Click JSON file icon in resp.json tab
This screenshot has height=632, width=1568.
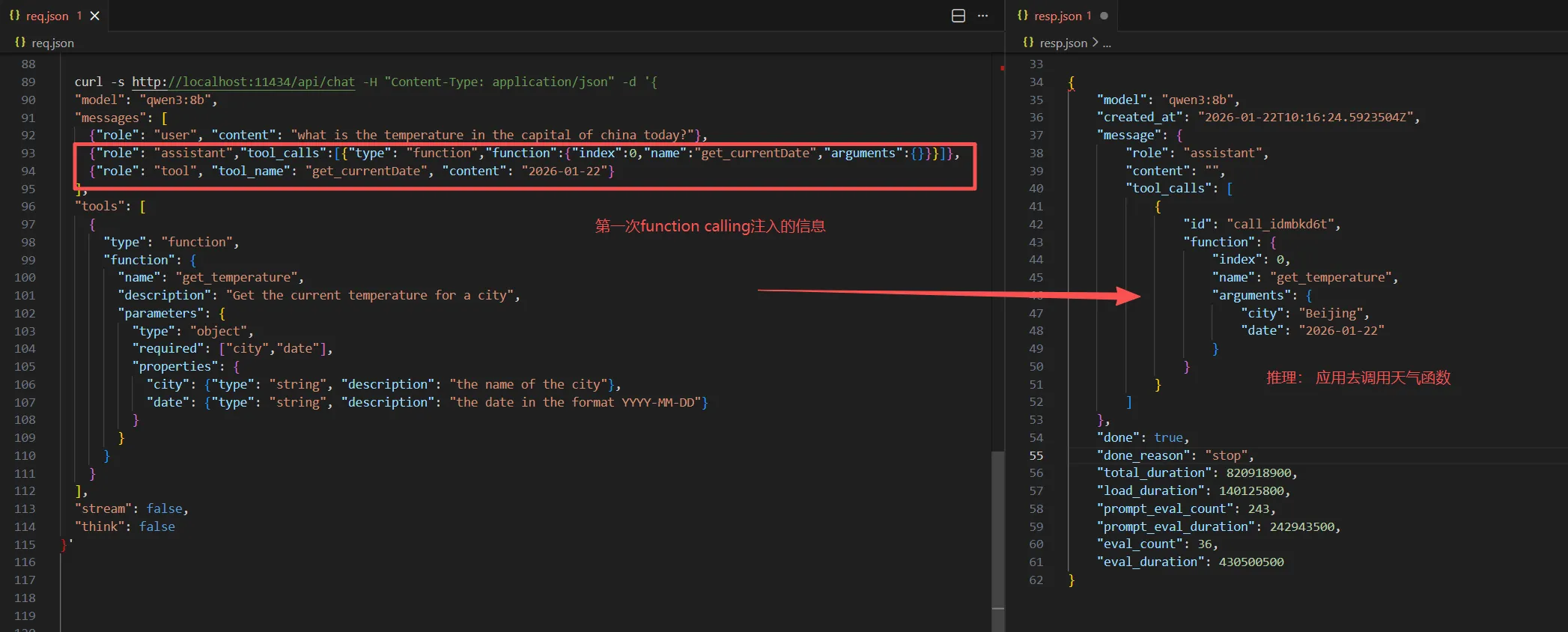pyautogui.click(x=1023, y=16)
